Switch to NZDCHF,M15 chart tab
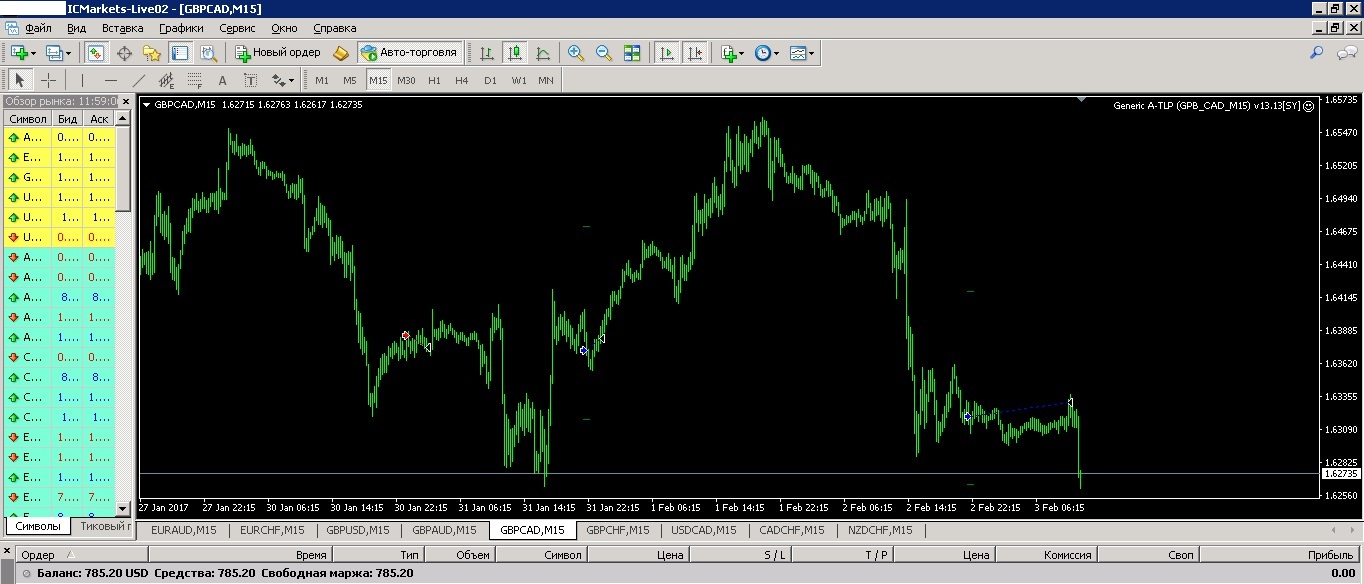The height and width of the screenshot is (584, 1364). coord(879,530)
